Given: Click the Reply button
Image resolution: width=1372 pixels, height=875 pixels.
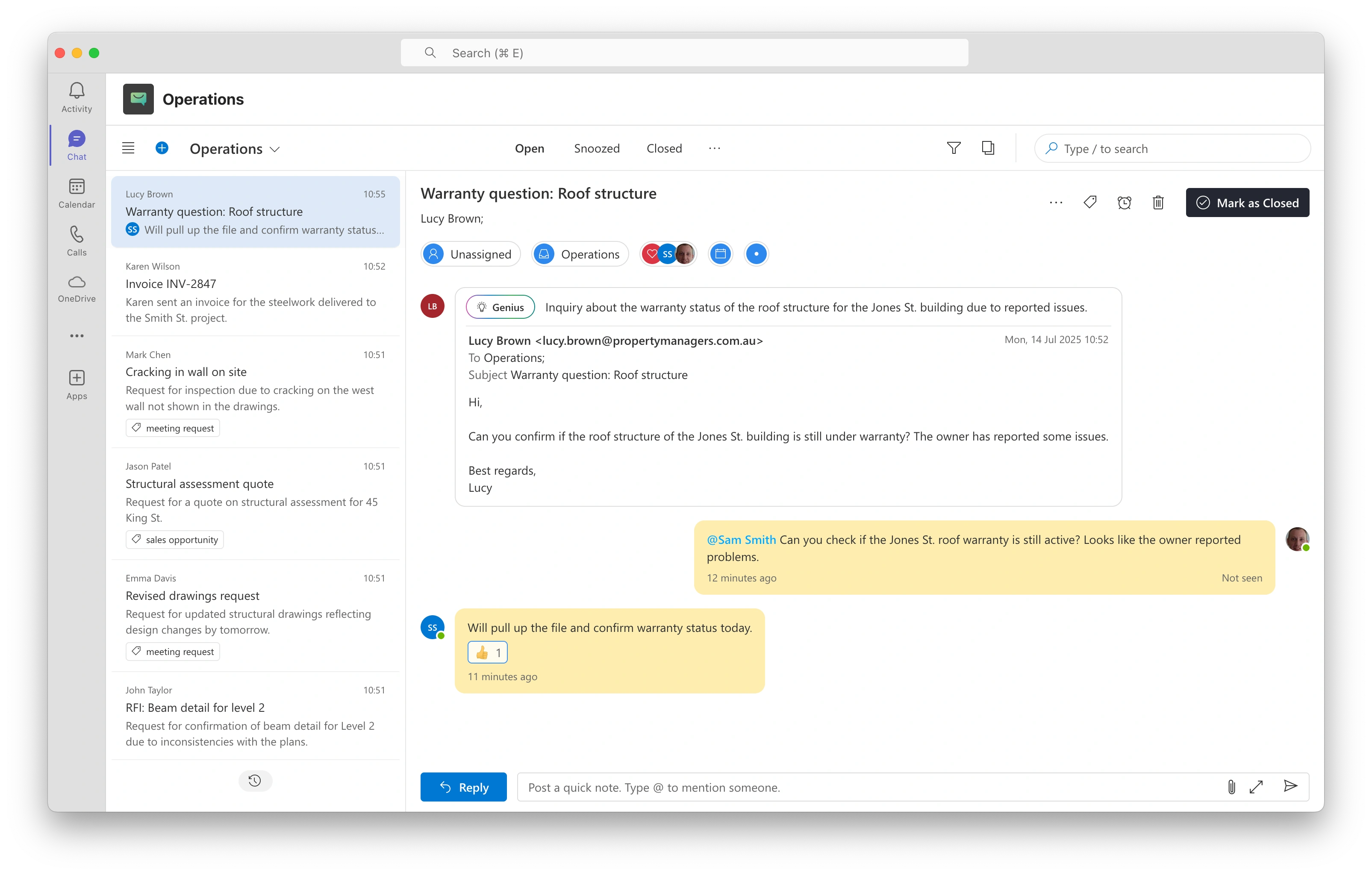Looking at the screenshot, I should tap(463, 787).
